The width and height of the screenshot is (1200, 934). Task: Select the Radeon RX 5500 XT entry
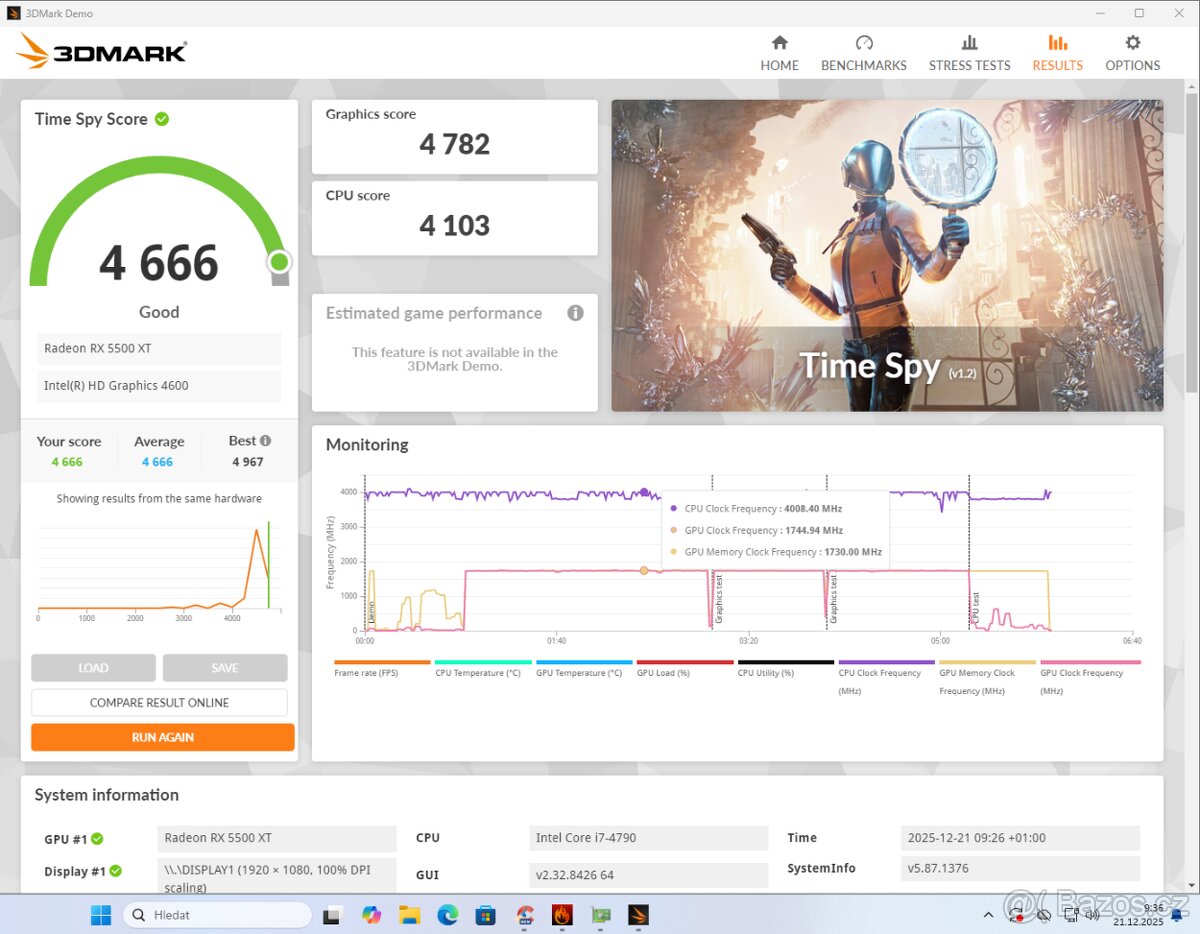[159, 348]
